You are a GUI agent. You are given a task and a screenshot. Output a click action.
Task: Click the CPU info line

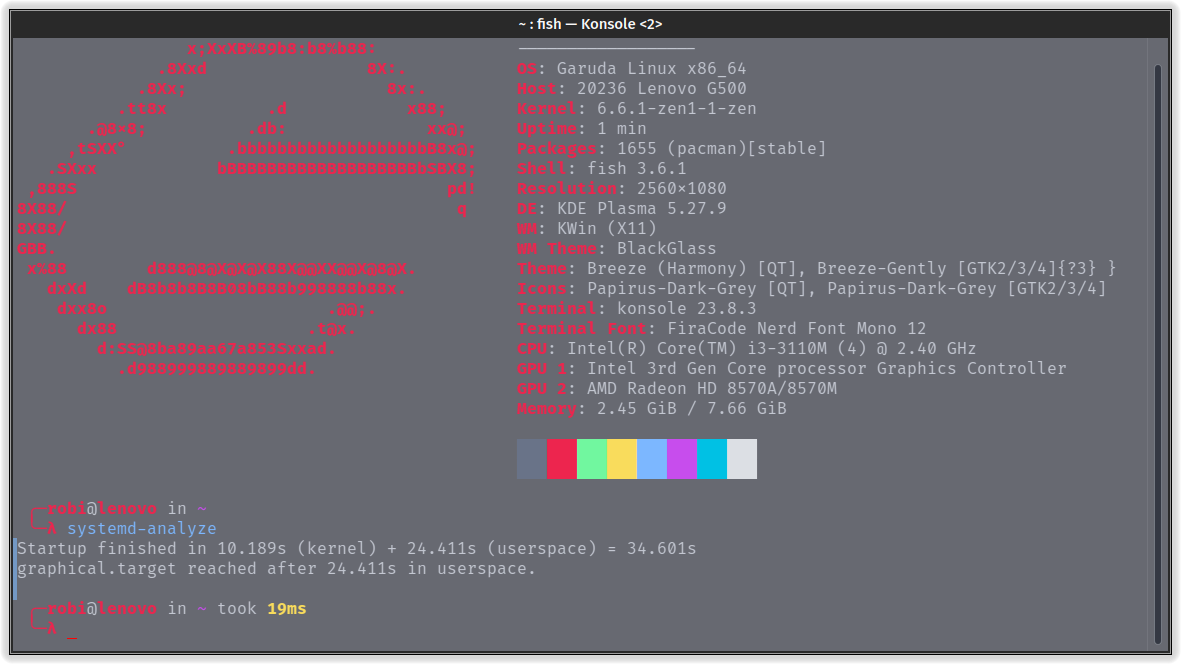746,349
